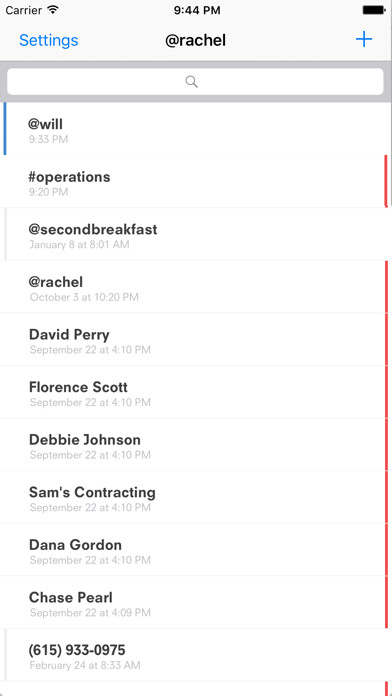Viewport: 392px width, 696px height.
Task: Focus the search field
Action: click(x=195, y=82)
